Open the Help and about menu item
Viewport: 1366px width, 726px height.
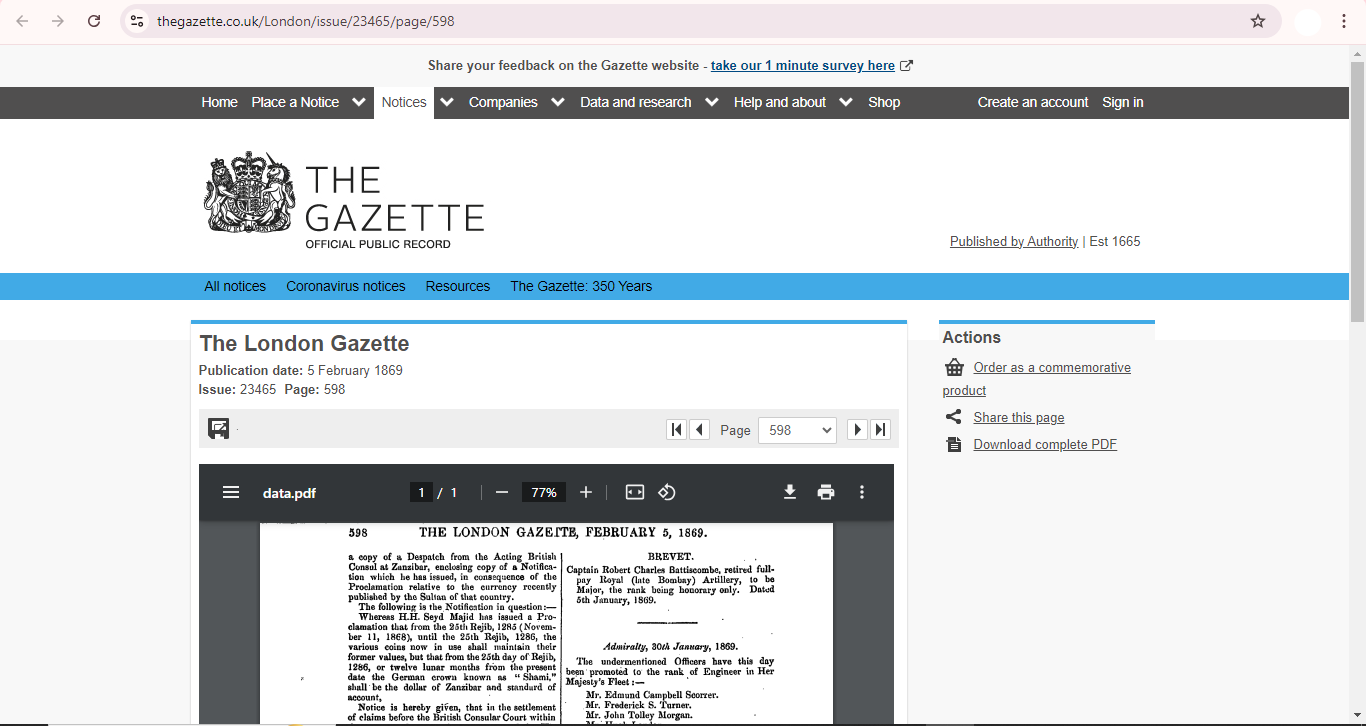(x=780, y=102)
